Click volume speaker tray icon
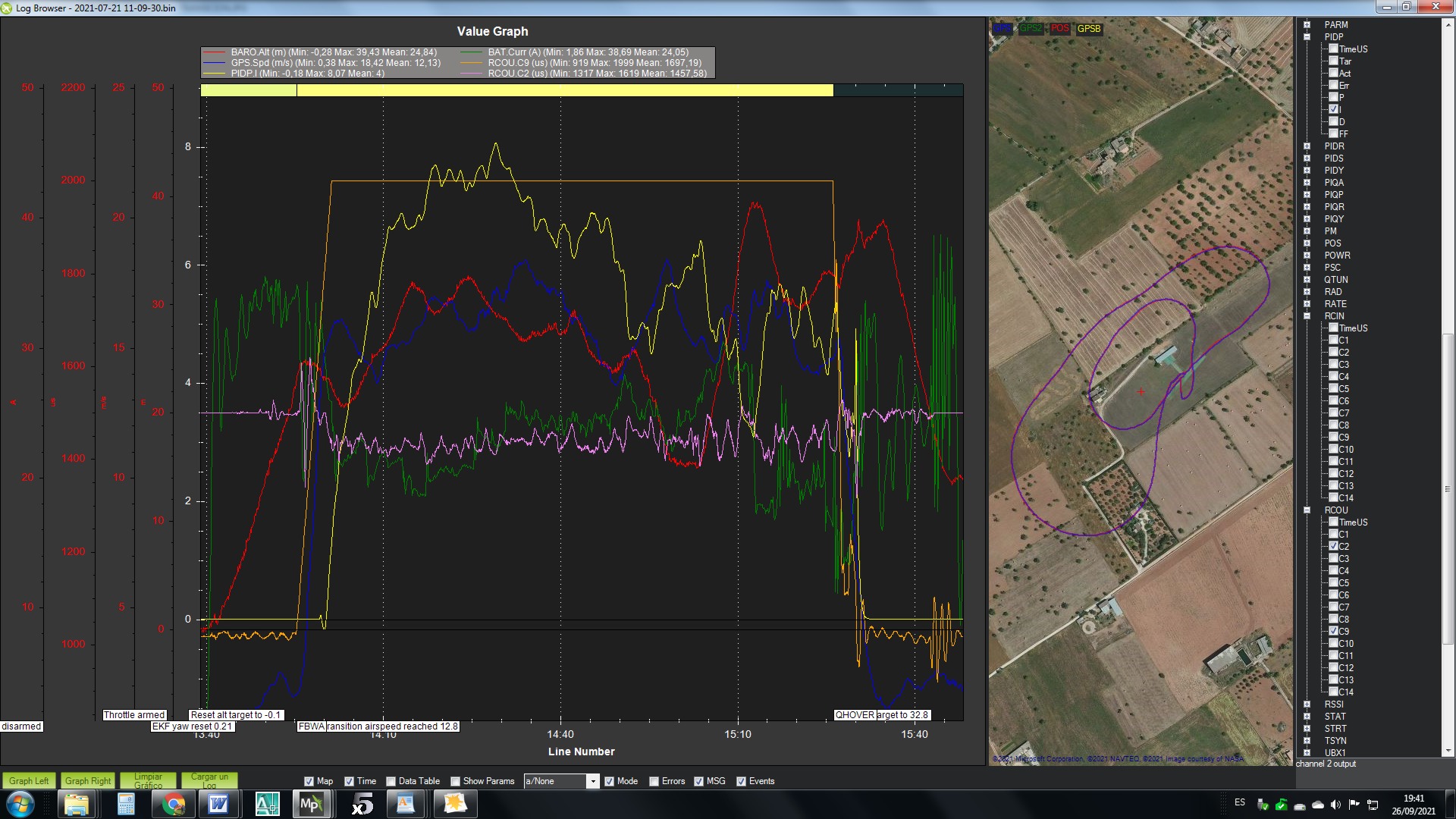Image resolution: width=1456 pixels, height=819 pixels. pos(1335,804)
